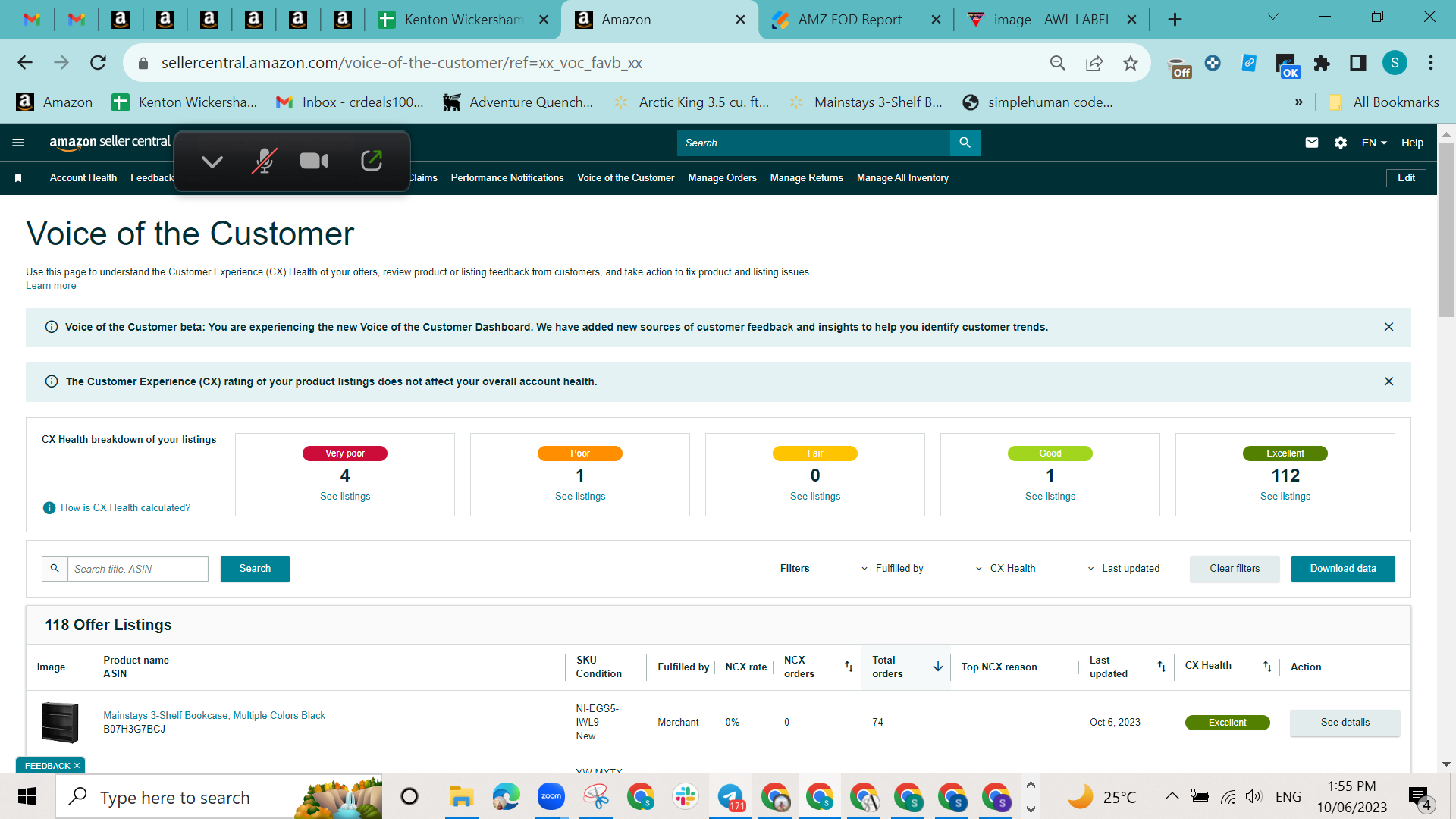
Task: Go back to the previous page
Action: point(25,63)
